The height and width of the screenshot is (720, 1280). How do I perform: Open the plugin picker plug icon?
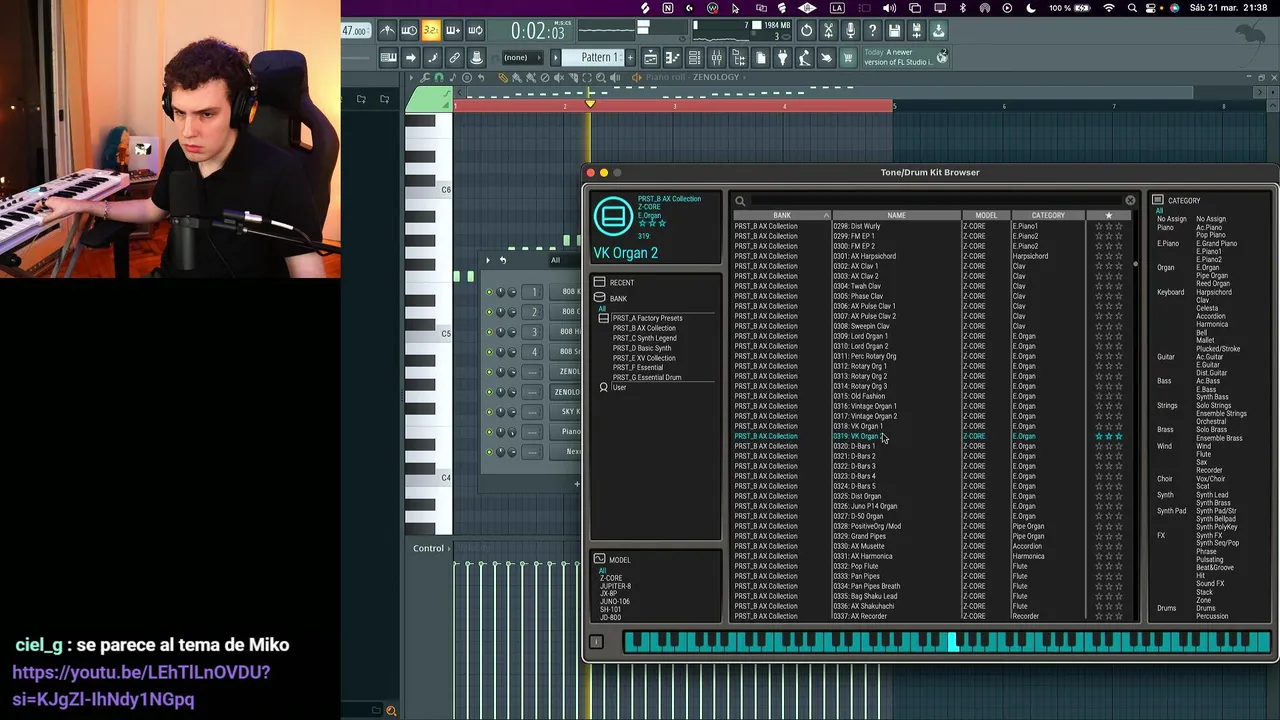click(782, 58)
